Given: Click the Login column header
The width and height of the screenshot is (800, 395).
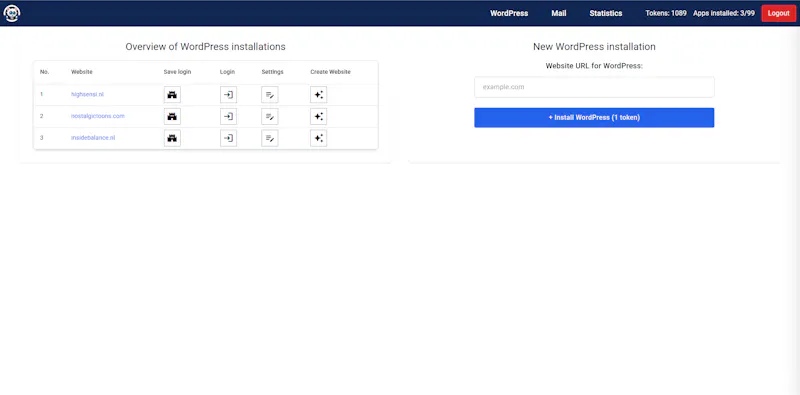Looking at the screenshot, I should (x=227, y=72).
